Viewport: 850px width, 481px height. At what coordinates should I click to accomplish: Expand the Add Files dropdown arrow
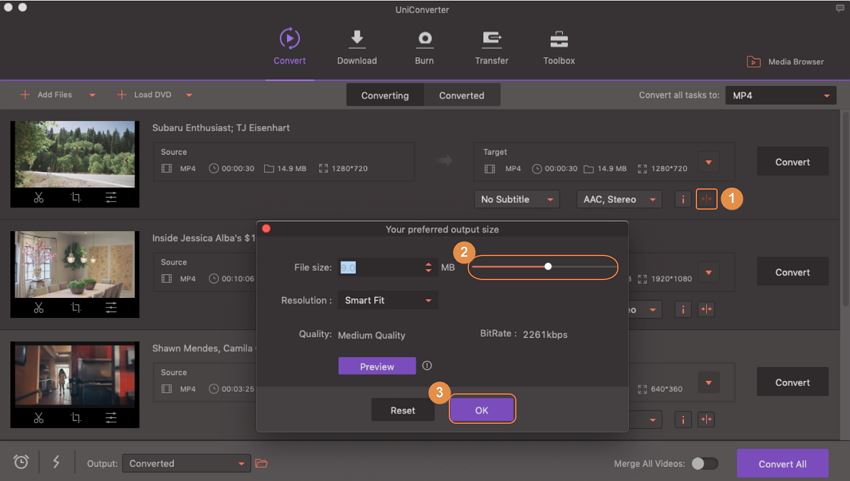92,95
